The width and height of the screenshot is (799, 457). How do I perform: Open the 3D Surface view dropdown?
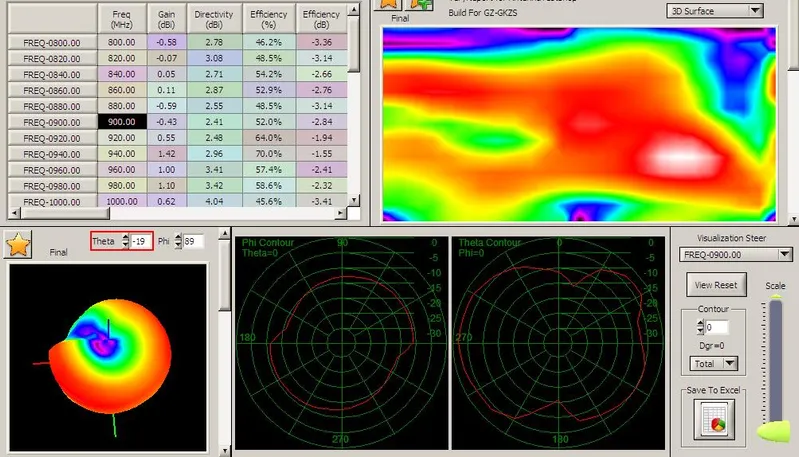pyautogui.click(x=714, y=11)
